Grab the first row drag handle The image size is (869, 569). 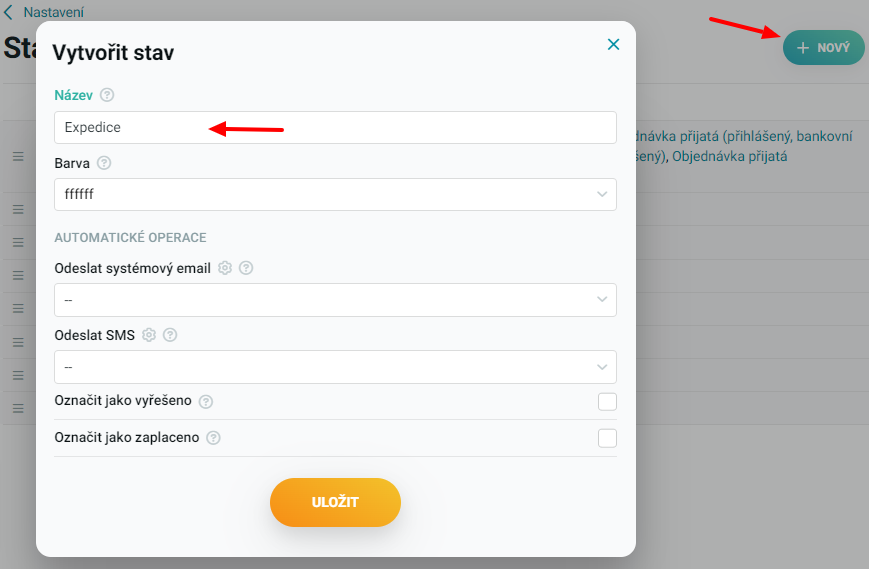click(17, 157)
